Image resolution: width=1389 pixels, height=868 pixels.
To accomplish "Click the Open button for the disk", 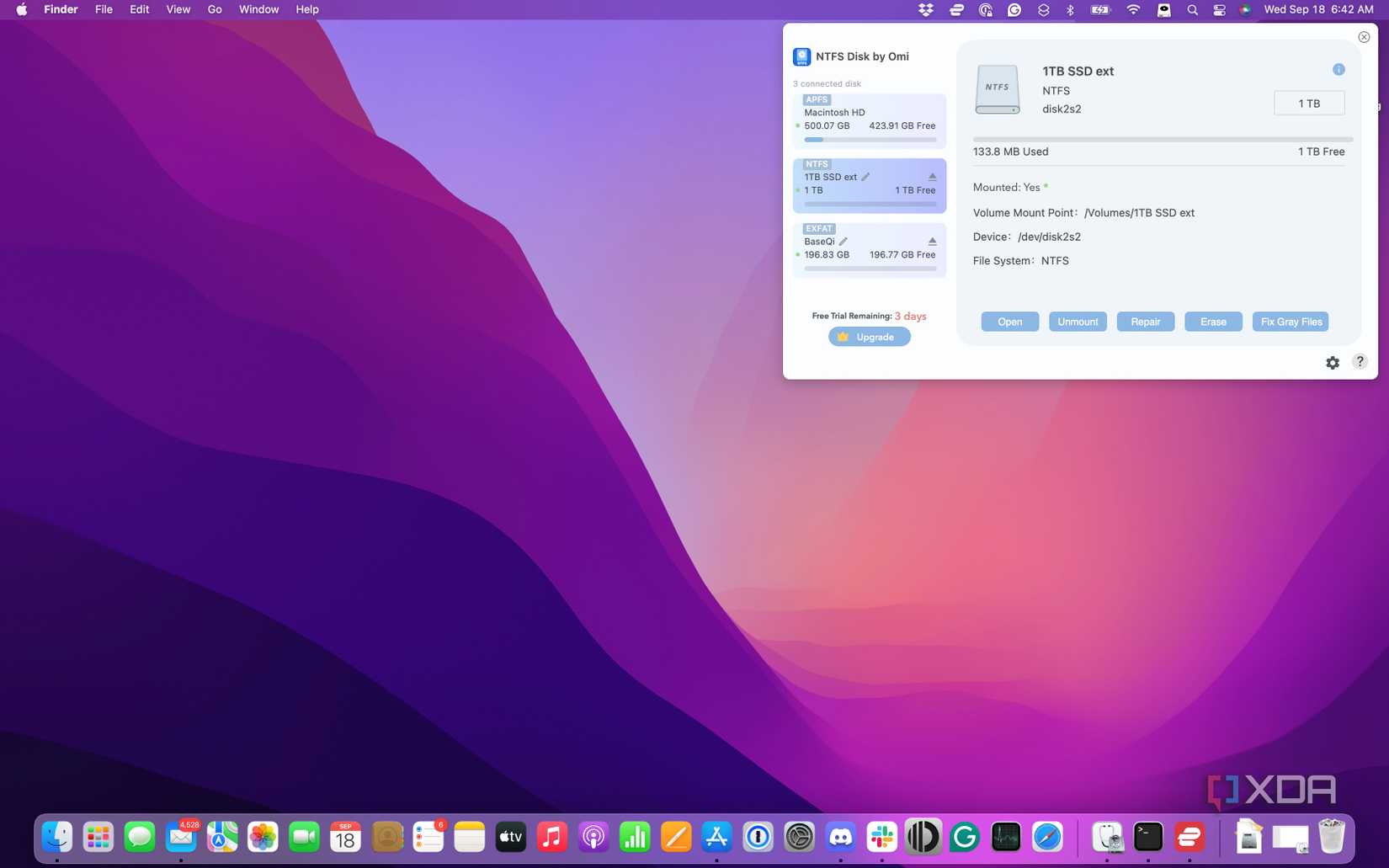I will [1009, 322].
